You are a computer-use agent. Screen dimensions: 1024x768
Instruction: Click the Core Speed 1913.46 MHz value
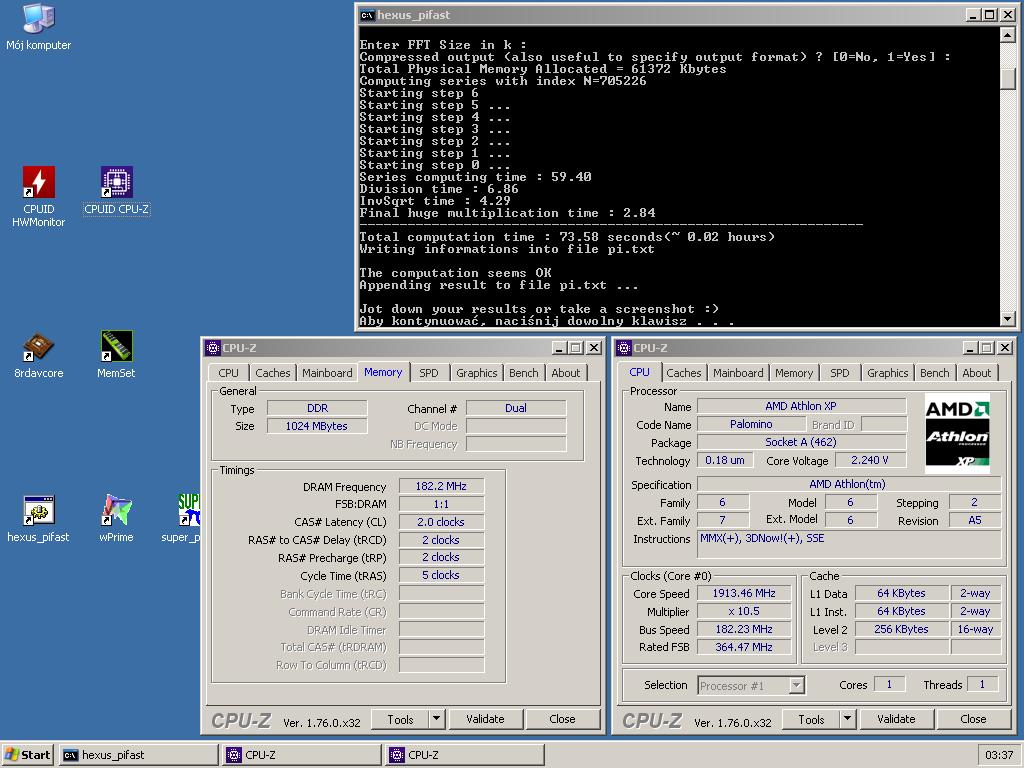coord(744,593)
